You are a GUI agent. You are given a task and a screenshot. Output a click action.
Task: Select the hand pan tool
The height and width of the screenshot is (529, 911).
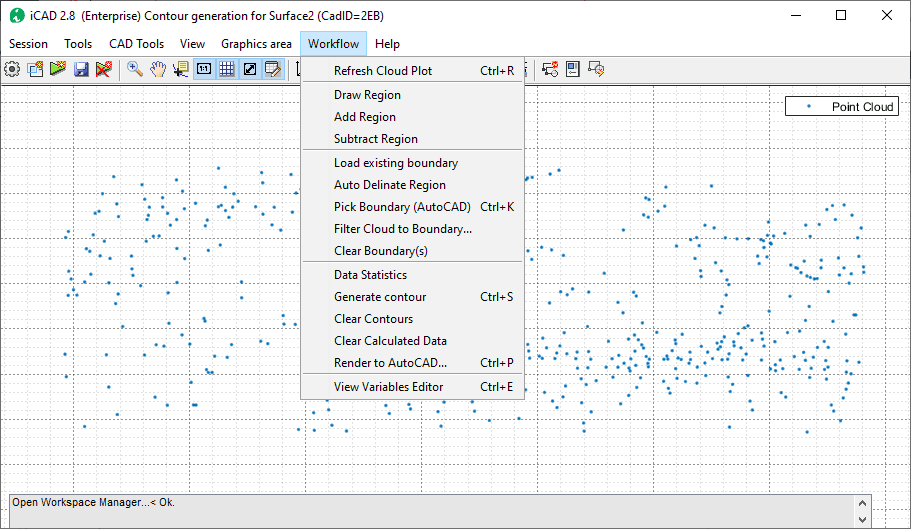click(x=158, y=69)
